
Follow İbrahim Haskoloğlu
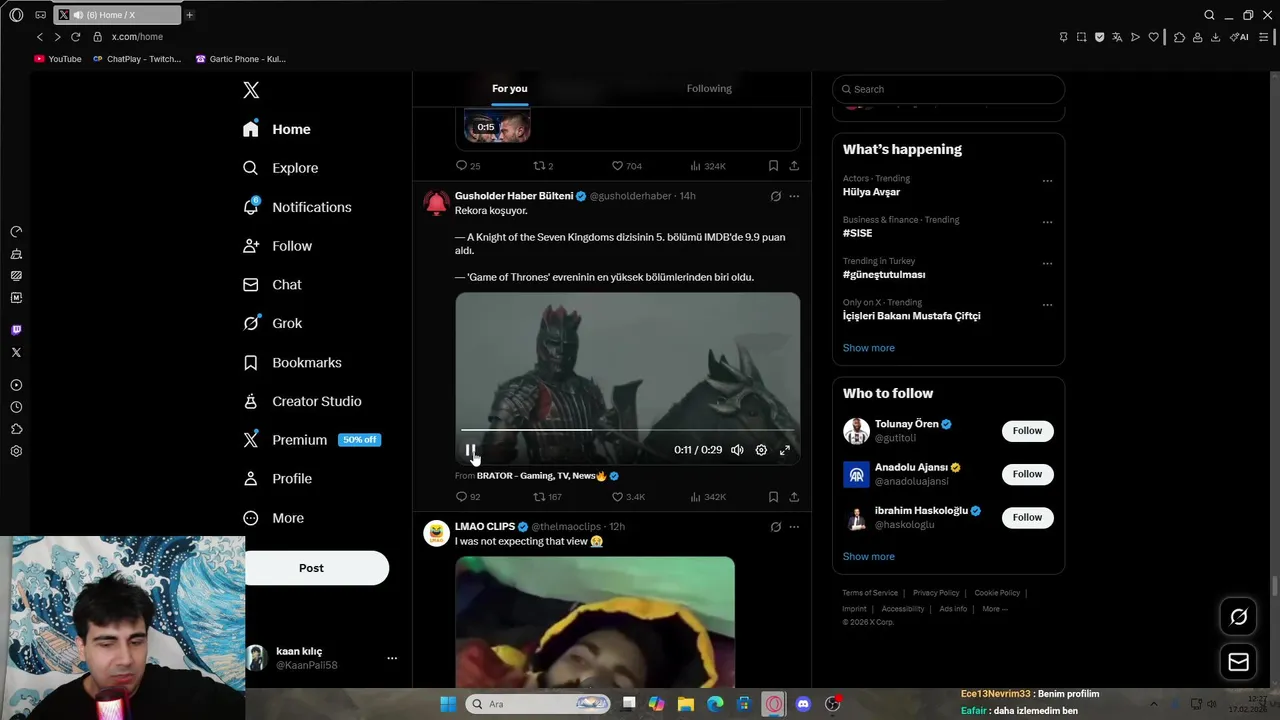coord(1027,517)
